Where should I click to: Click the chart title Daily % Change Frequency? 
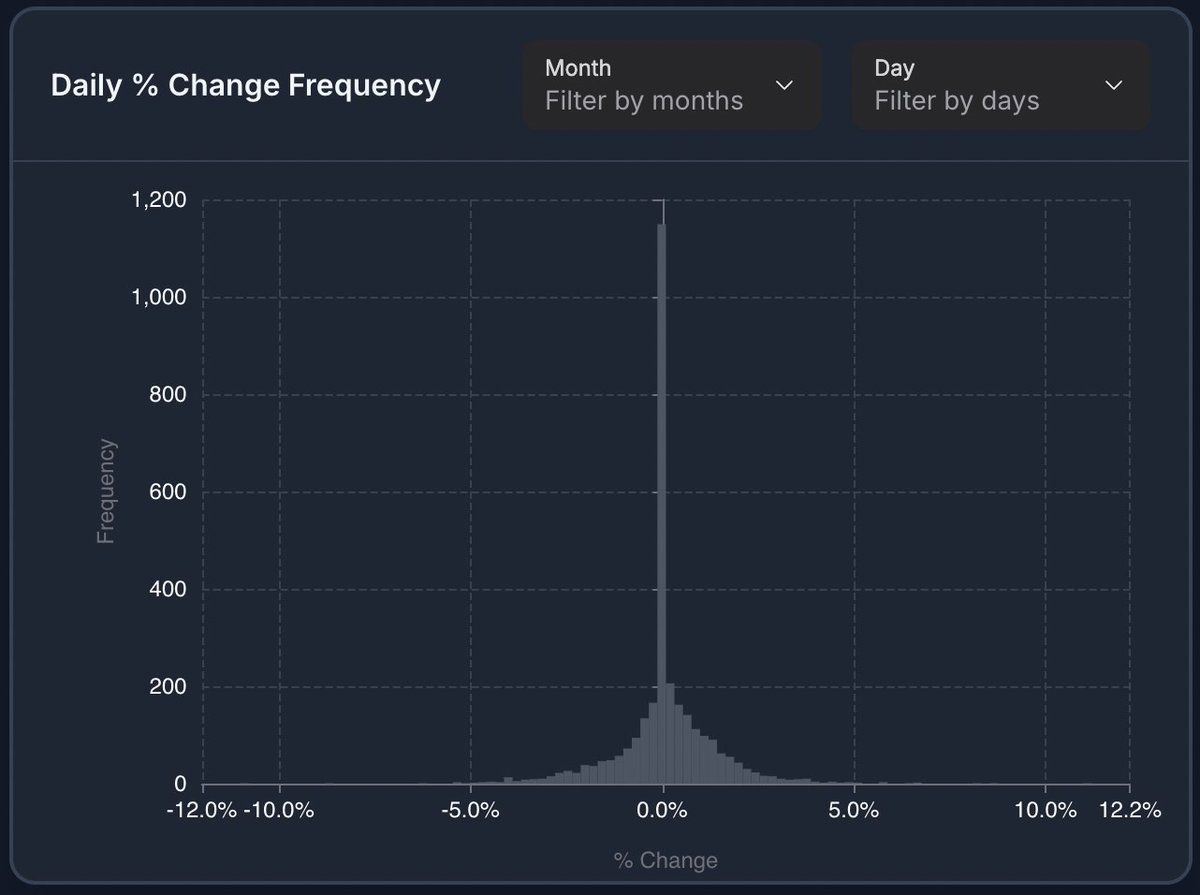(x=245, y=86)
